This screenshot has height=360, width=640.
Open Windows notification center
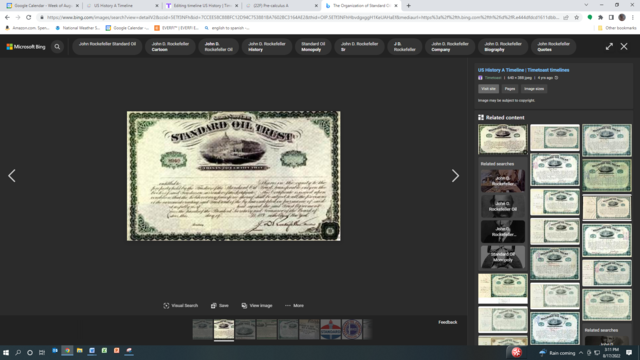629,353
